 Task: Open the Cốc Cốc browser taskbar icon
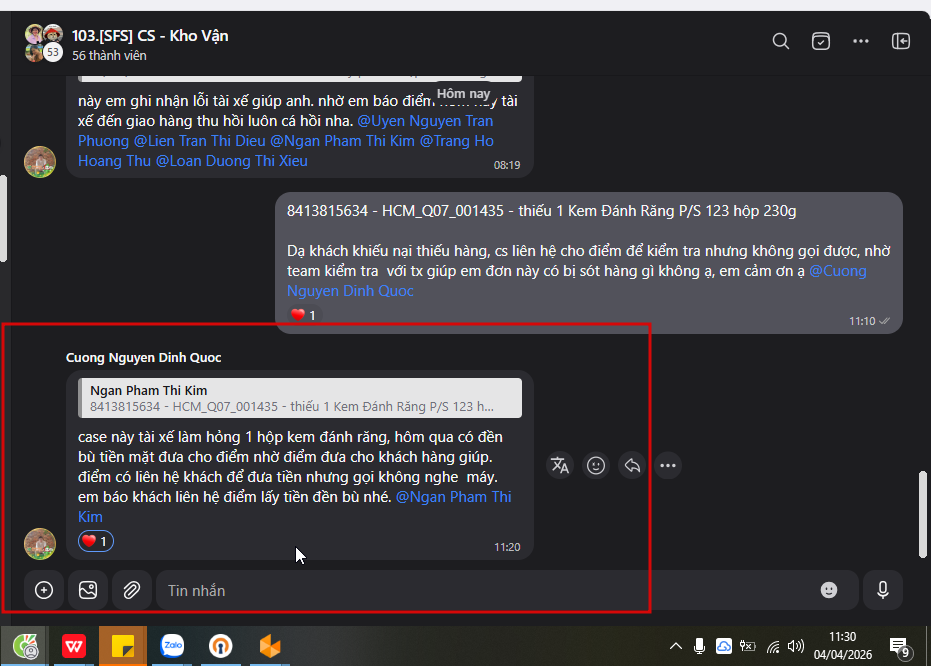pos(26,646)
